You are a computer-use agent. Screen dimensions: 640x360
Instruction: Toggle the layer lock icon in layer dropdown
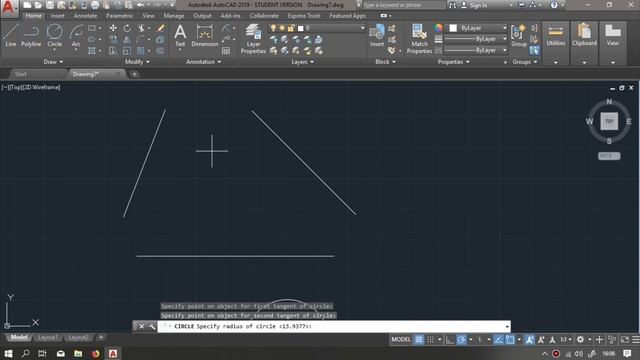tap(291, 28)
